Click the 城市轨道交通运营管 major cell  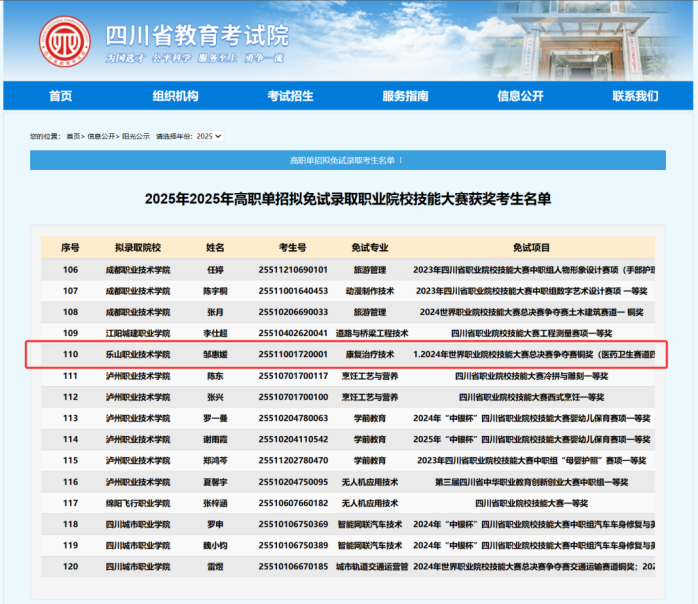372,567
